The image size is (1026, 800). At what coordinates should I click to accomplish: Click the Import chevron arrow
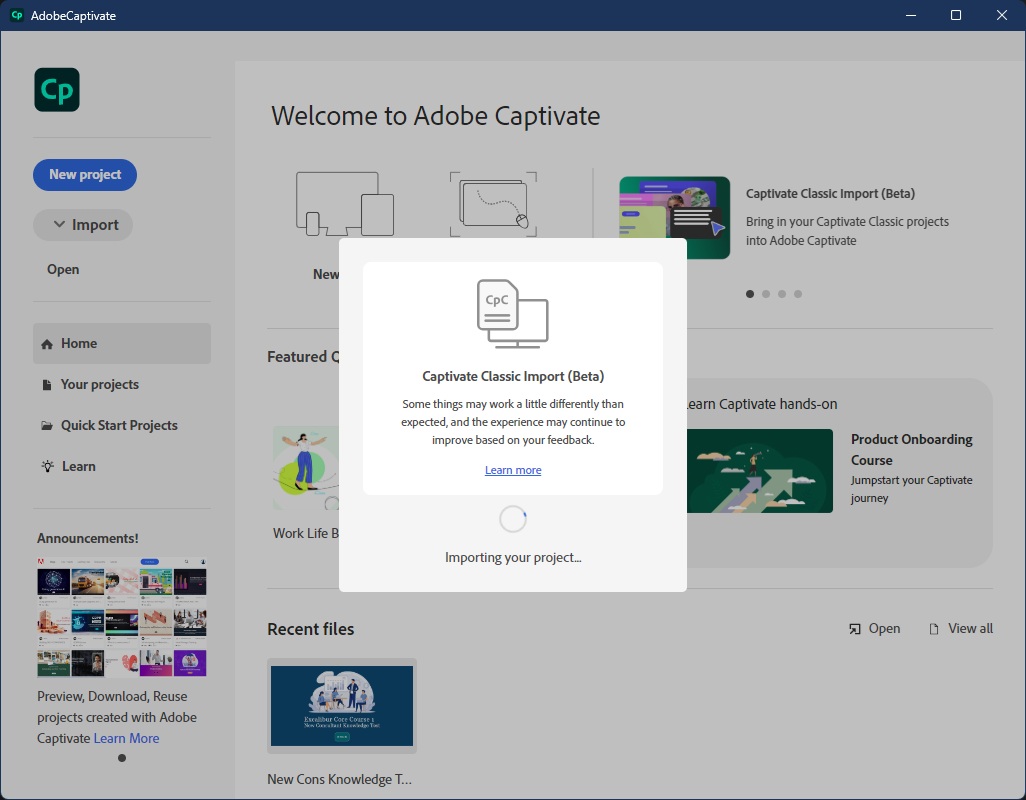(x=60, y=224)
